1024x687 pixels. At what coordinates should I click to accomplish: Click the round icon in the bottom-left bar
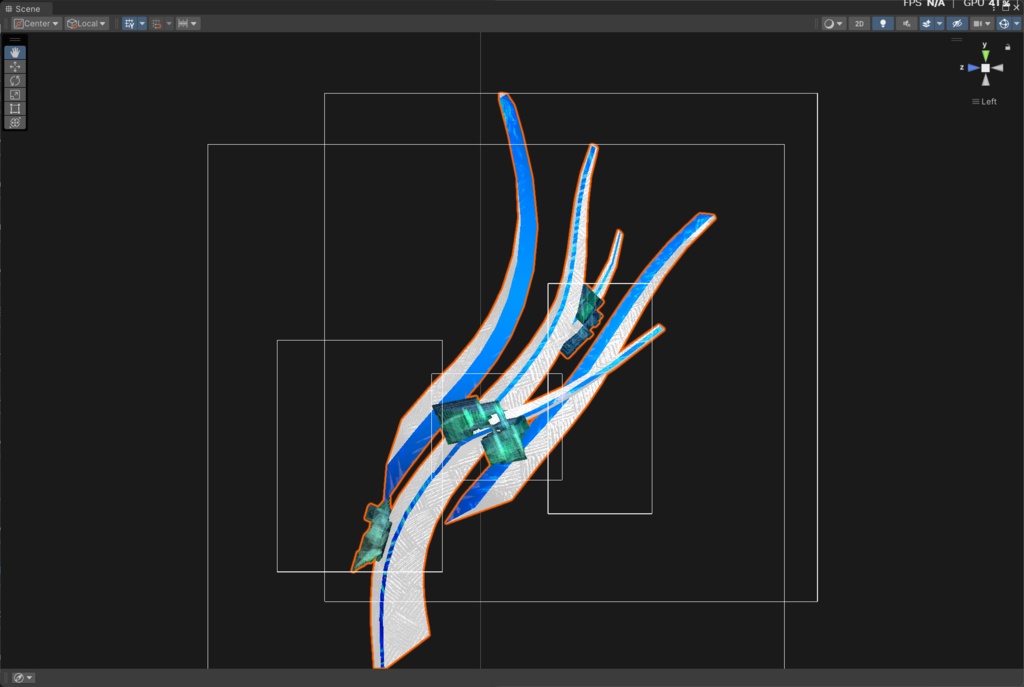(18, 678)
